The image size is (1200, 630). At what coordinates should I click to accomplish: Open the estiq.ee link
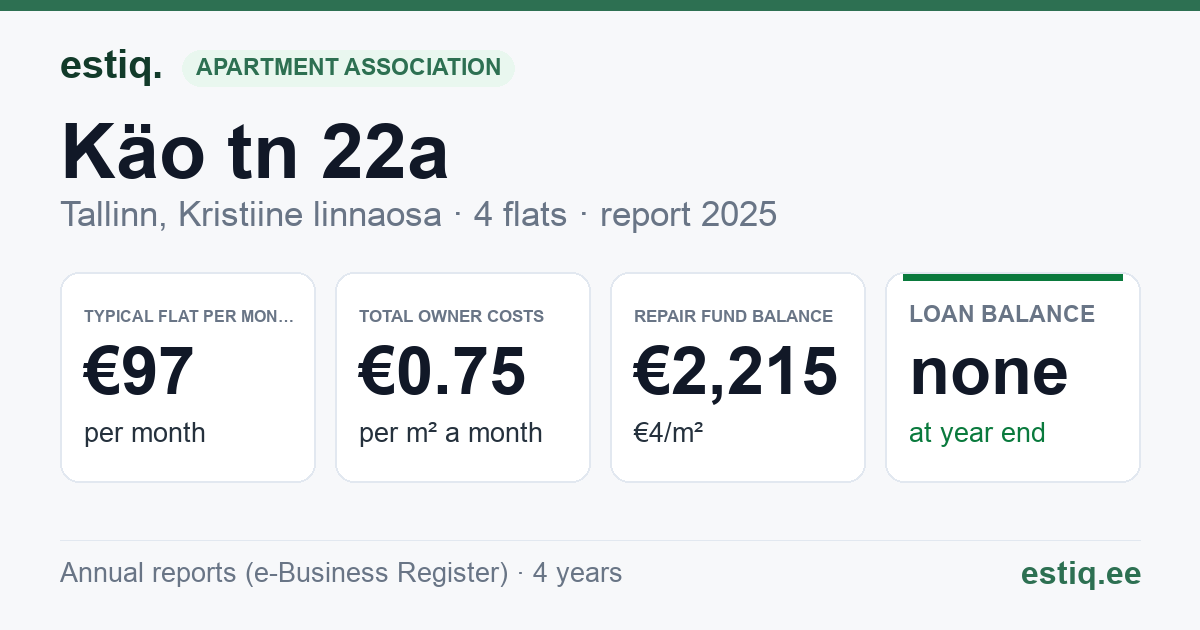tap(1080, 574)
